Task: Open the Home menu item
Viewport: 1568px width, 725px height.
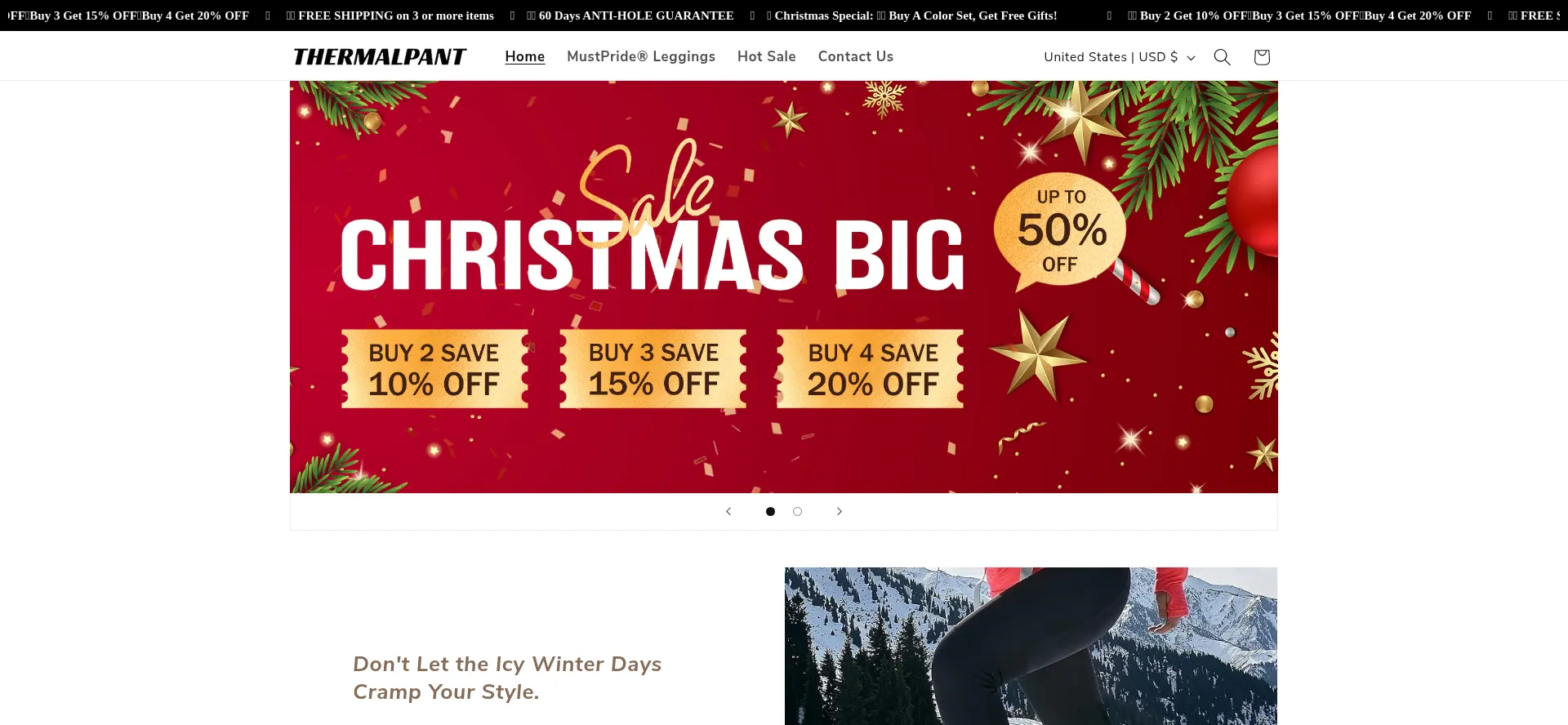Action: click(x=524, y=56)
